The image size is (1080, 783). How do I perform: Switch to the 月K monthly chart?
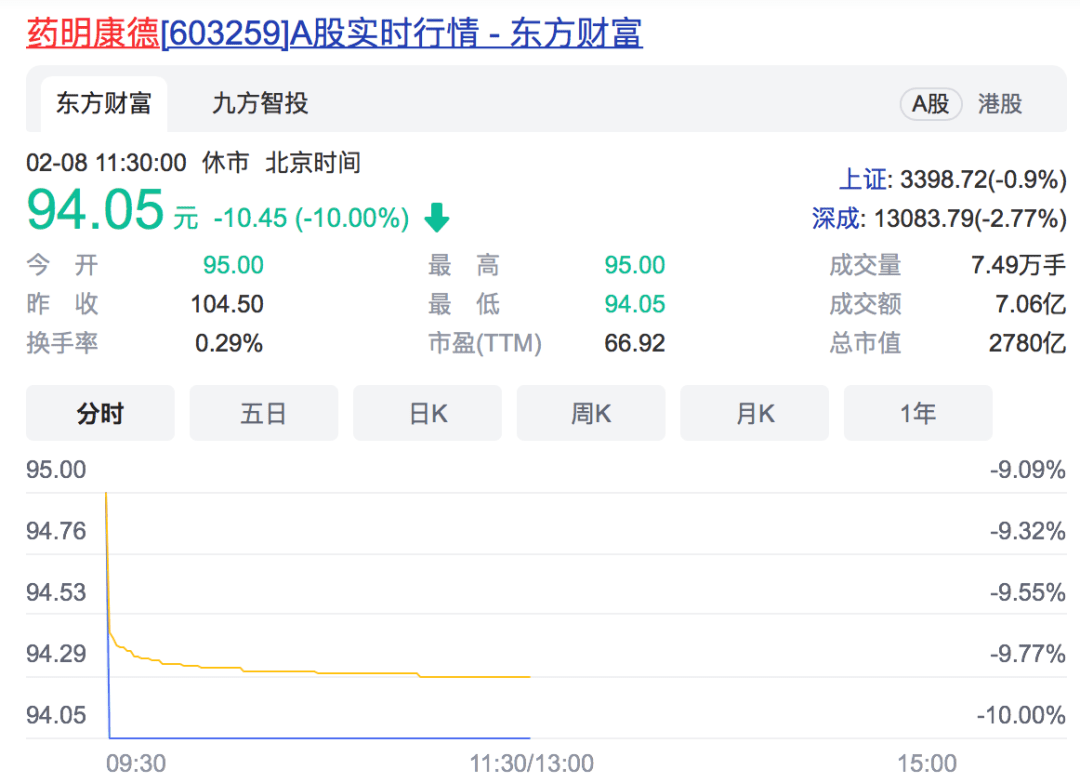(754, 412)
